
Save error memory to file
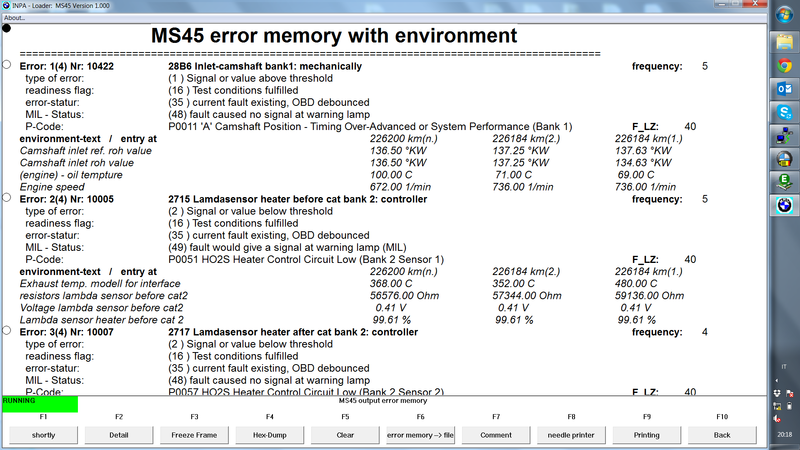tap(420, 435)
